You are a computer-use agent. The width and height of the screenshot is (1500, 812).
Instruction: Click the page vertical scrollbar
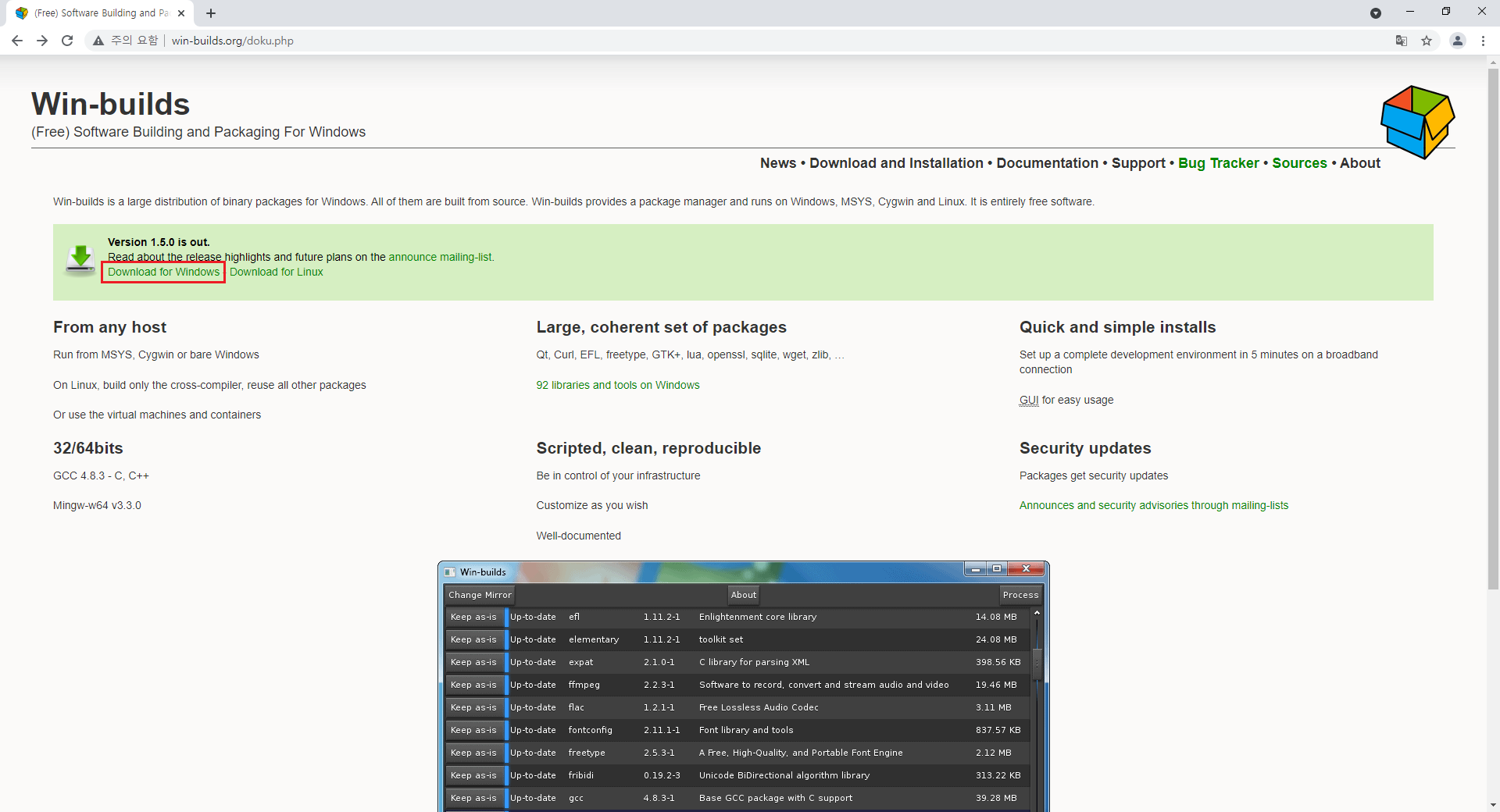1493,328
